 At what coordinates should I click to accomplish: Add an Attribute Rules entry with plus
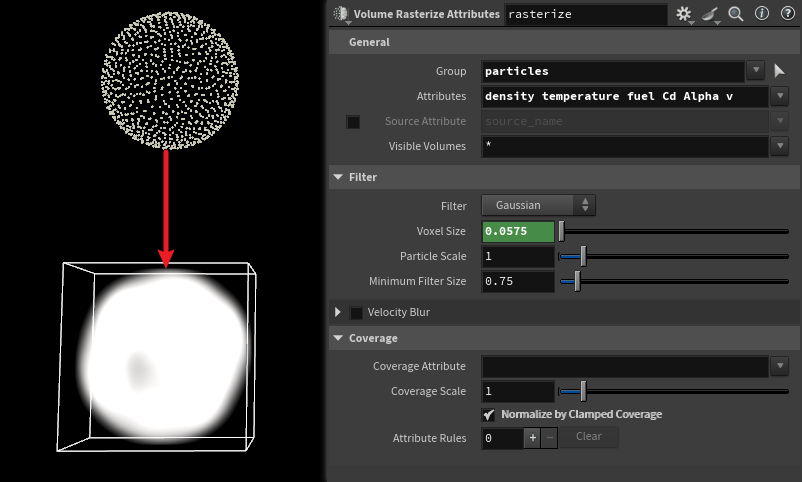click(x=533, y=437)
